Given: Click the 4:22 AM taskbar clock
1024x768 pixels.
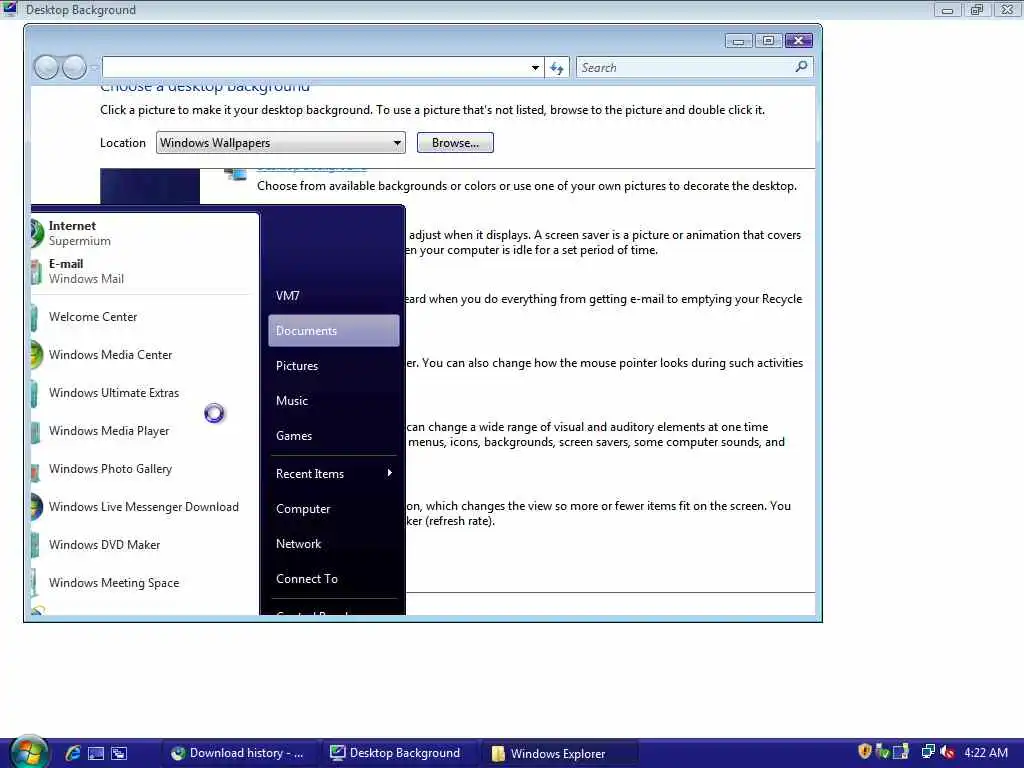Looking at the screenshot, I should (985, 752).
